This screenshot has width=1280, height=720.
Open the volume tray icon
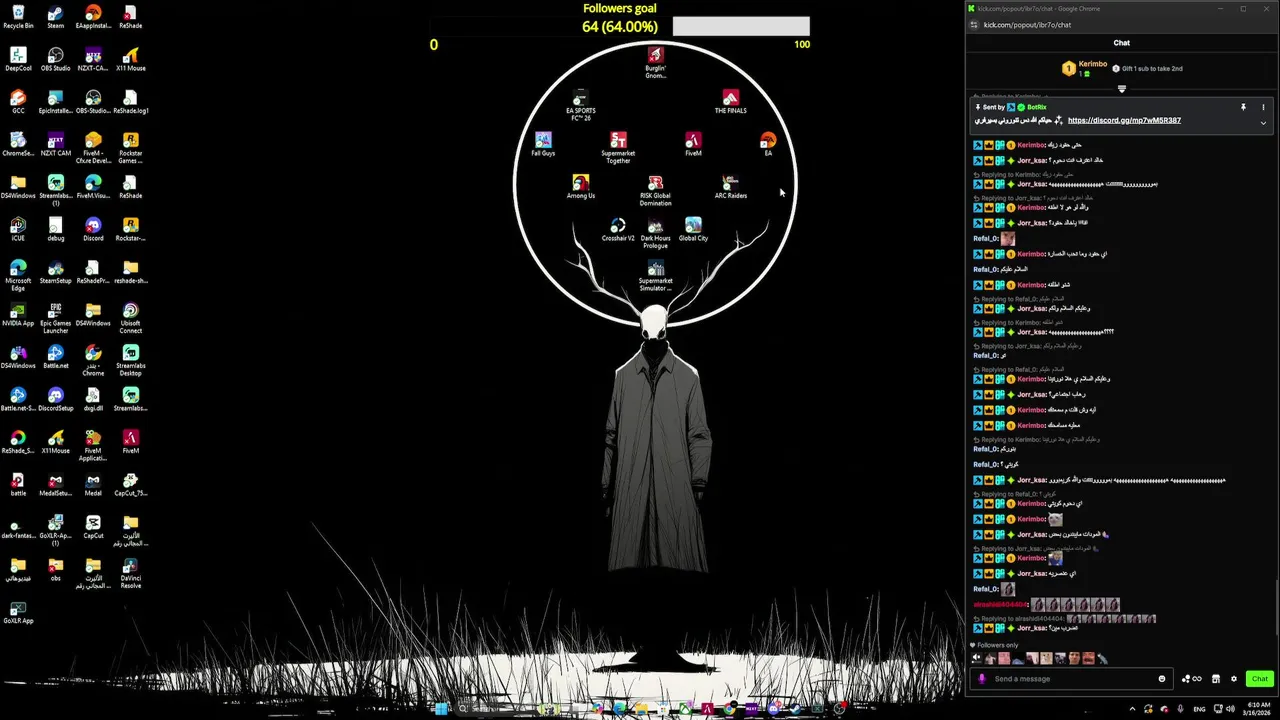pyautogui.click(x=1230, y=708)
